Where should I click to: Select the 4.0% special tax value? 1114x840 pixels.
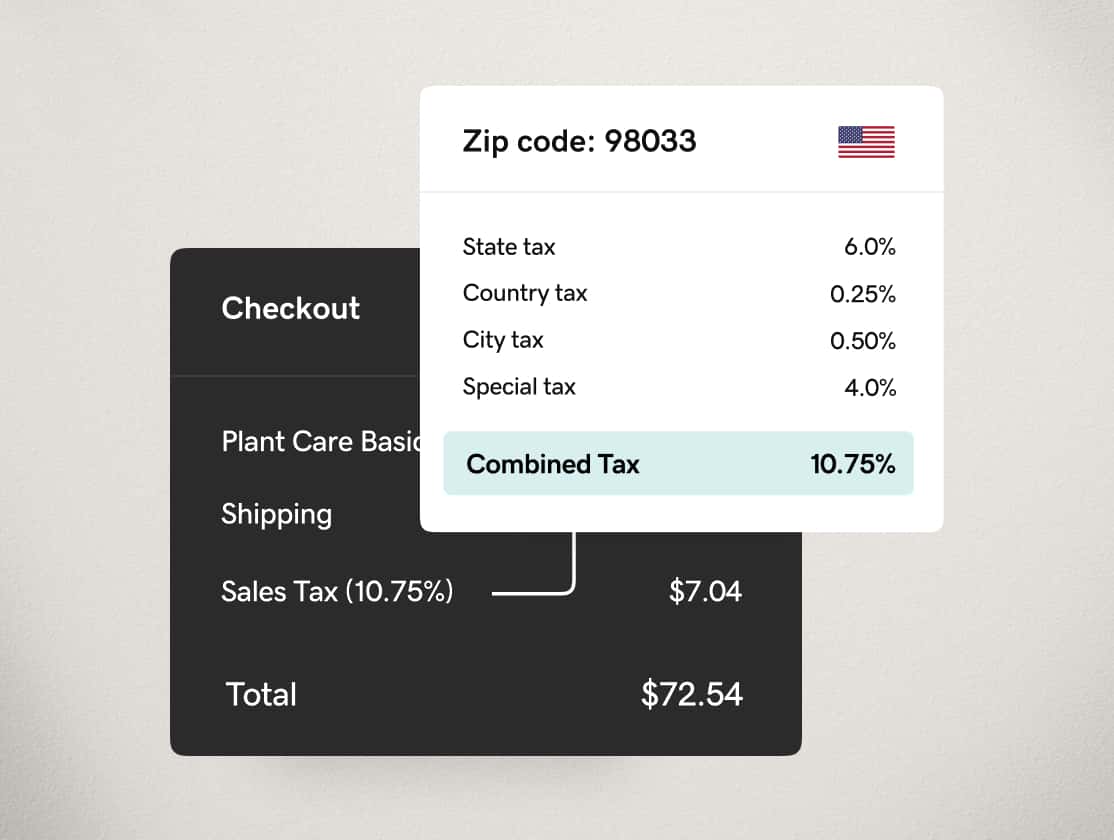[870, 387]
